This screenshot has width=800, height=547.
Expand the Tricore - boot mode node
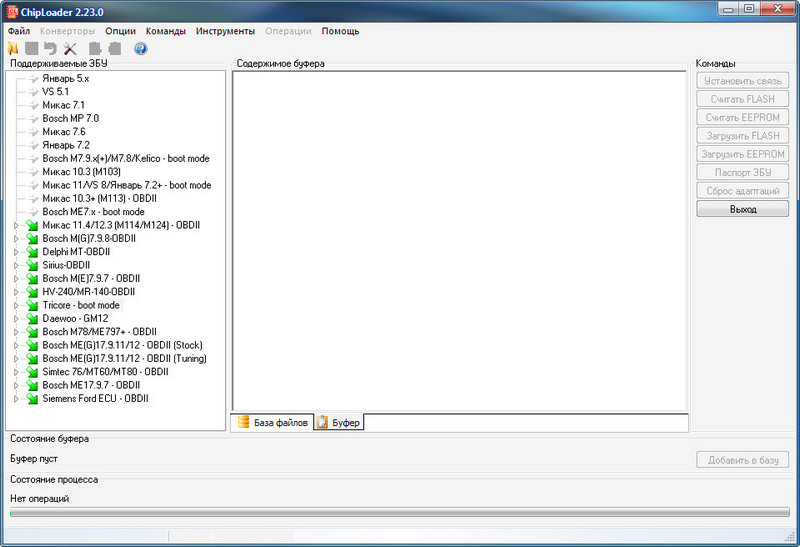[x=16, y=305]
